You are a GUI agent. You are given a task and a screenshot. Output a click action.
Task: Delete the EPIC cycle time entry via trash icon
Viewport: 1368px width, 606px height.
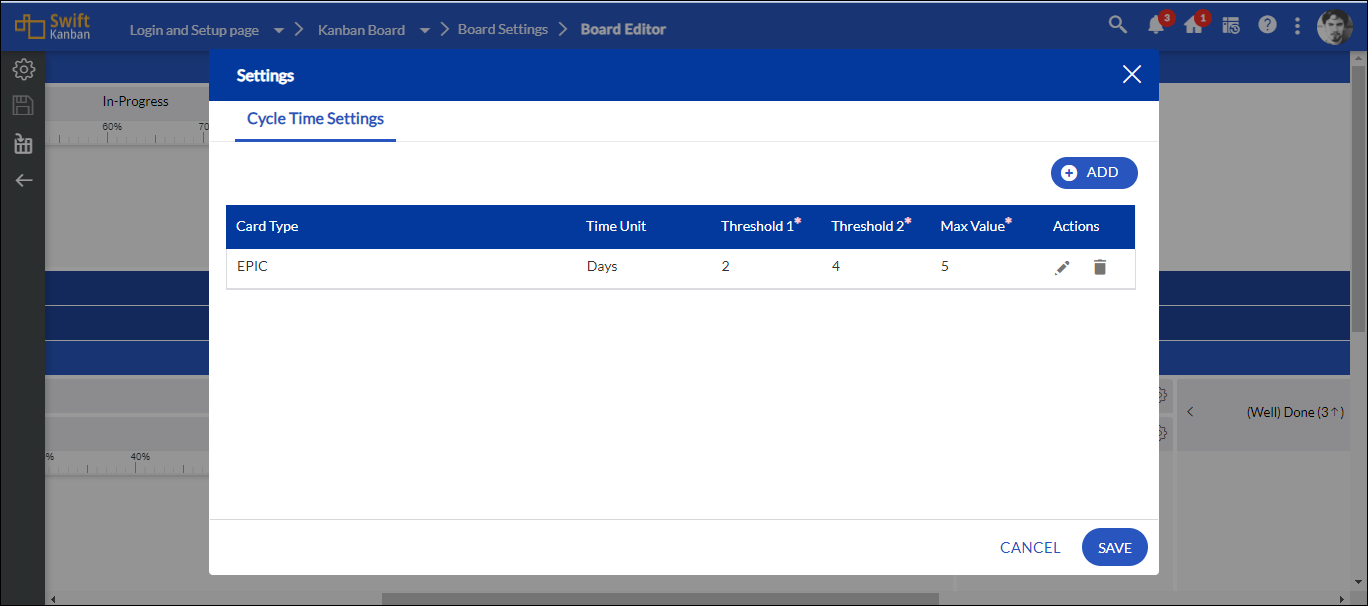(1099, 267)
